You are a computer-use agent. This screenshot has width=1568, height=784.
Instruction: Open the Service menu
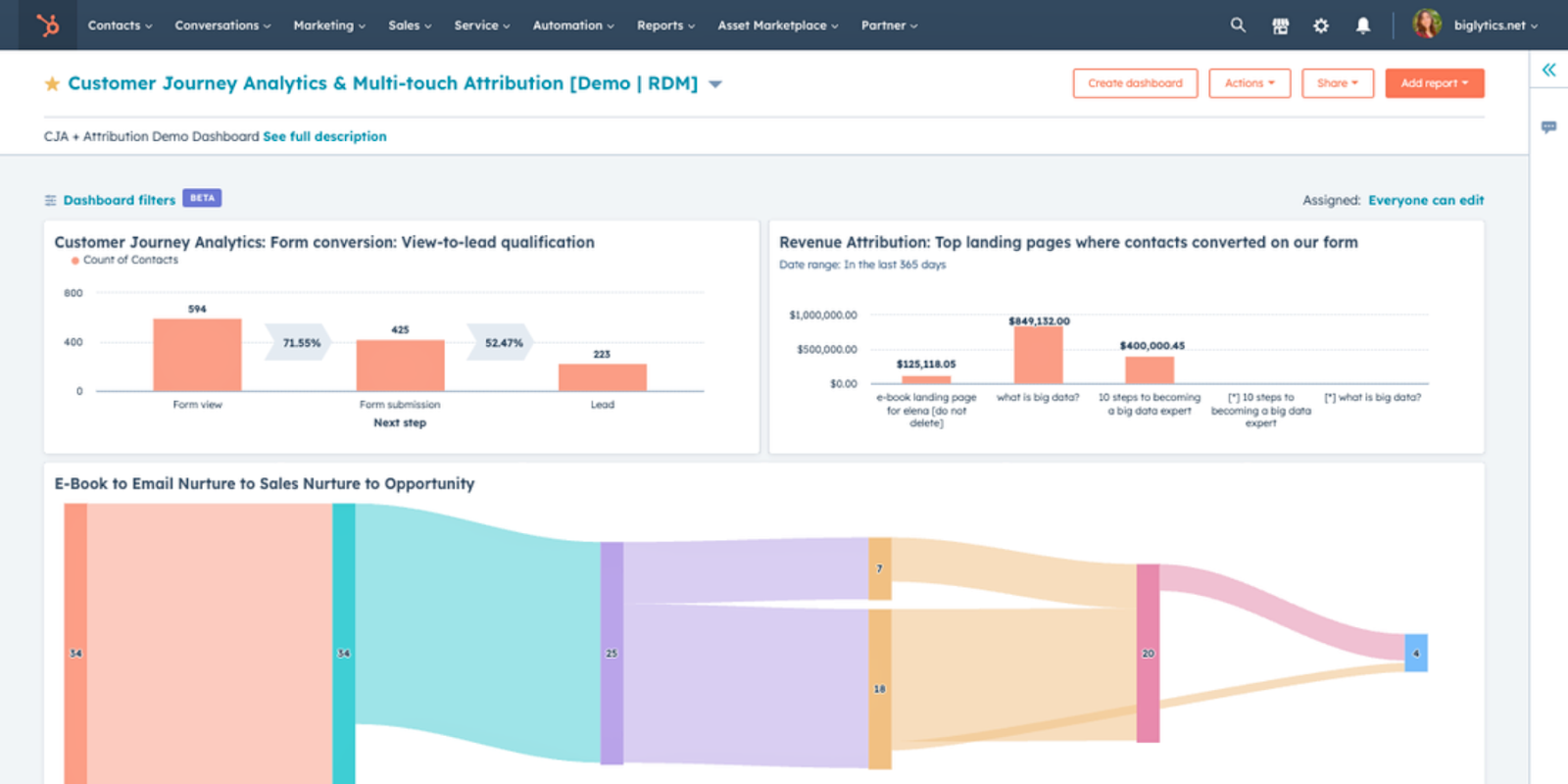tap(482, 25)
